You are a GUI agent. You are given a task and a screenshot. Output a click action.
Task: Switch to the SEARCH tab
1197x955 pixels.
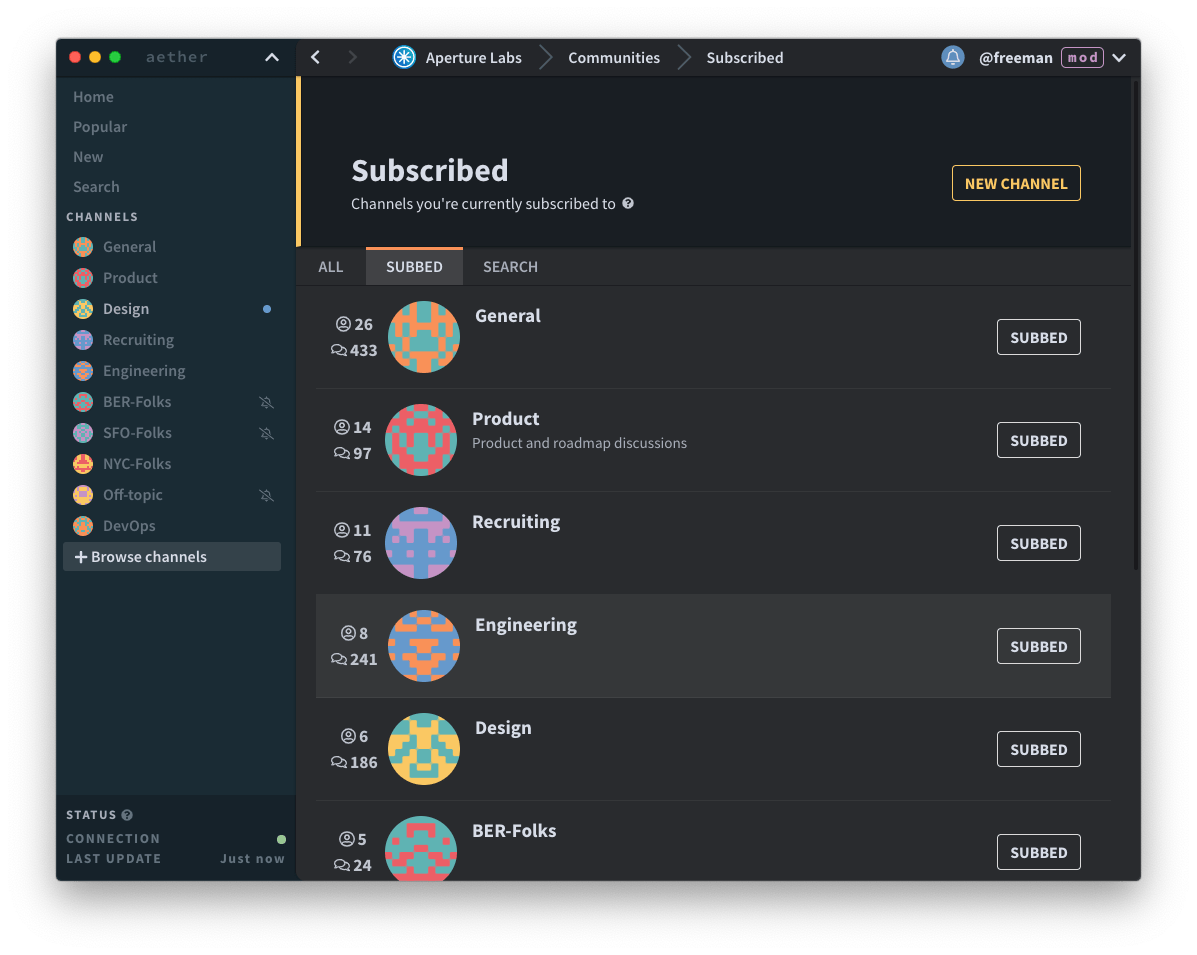[510, 267]
